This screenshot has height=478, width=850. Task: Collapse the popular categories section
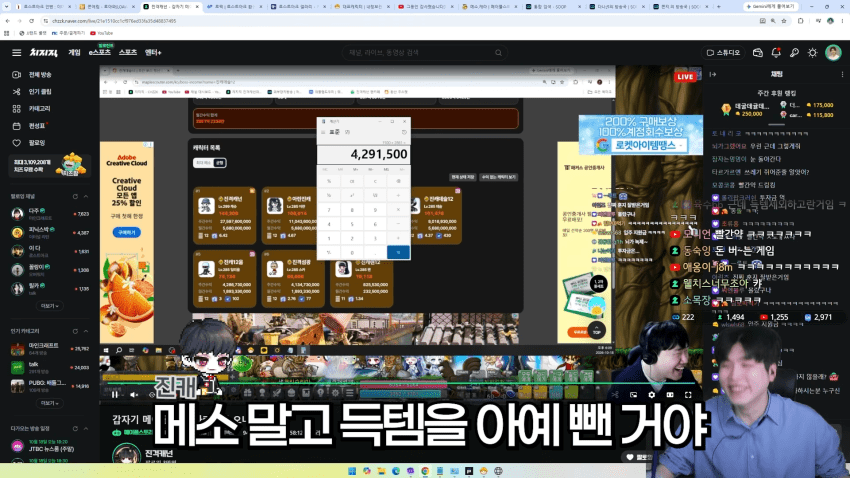[86, 331]
